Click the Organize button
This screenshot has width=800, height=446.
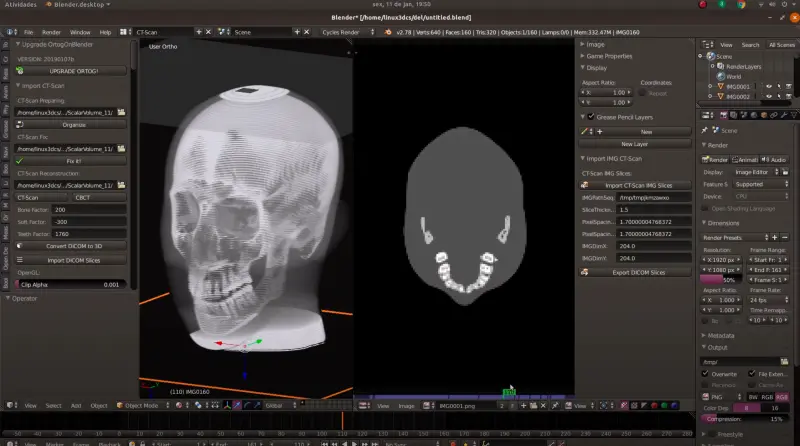tap(71, 125)
